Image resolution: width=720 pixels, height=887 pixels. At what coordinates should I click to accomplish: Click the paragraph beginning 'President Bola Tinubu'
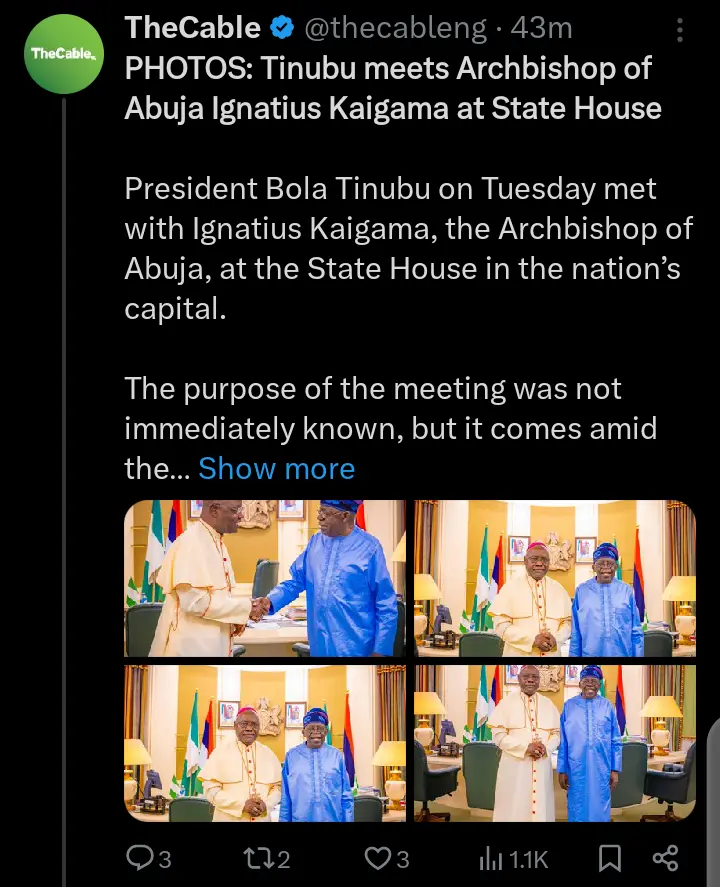(x=408, y=247)
